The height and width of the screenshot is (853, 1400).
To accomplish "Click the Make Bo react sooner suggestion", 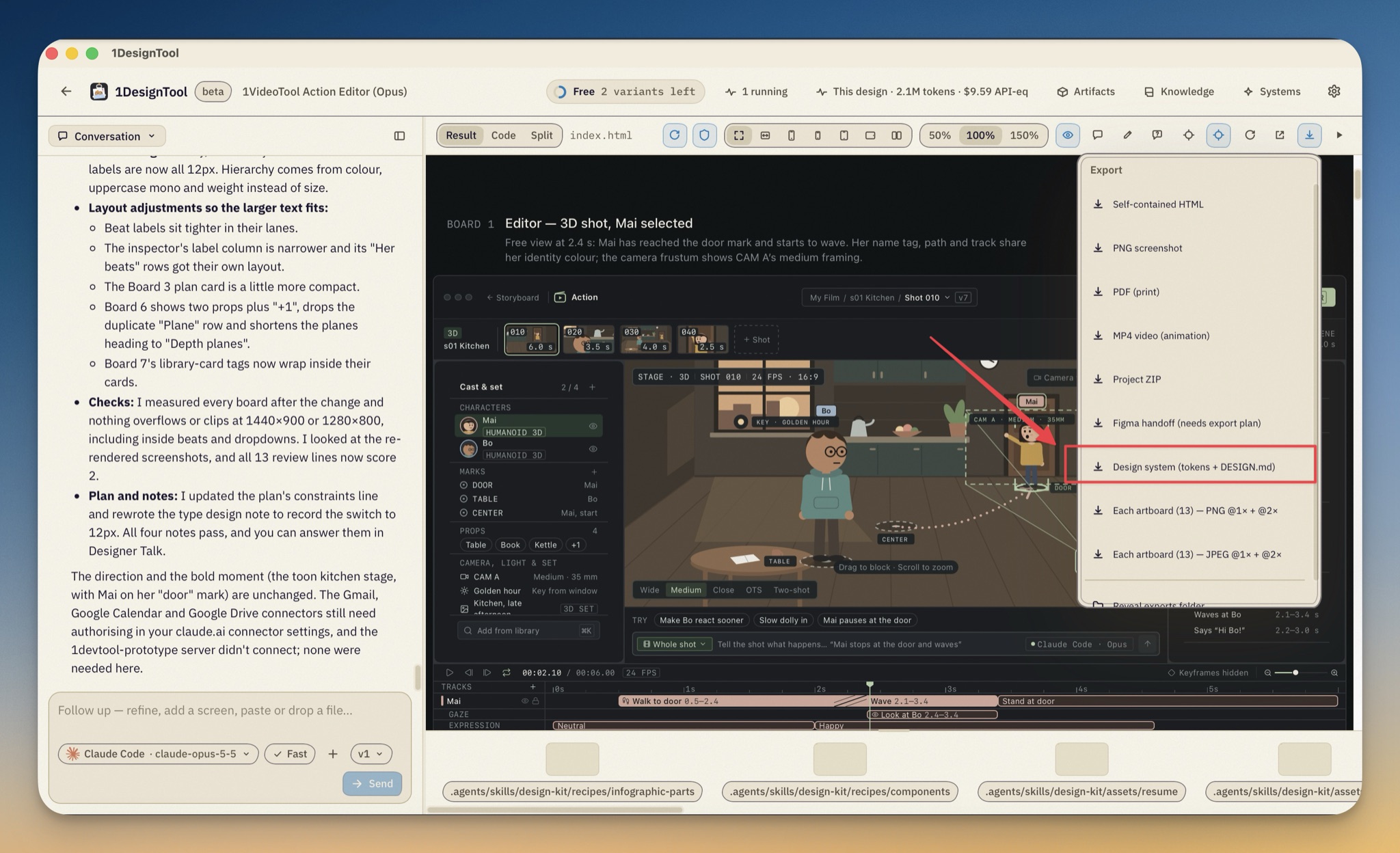I will click(x=701, y=620).
